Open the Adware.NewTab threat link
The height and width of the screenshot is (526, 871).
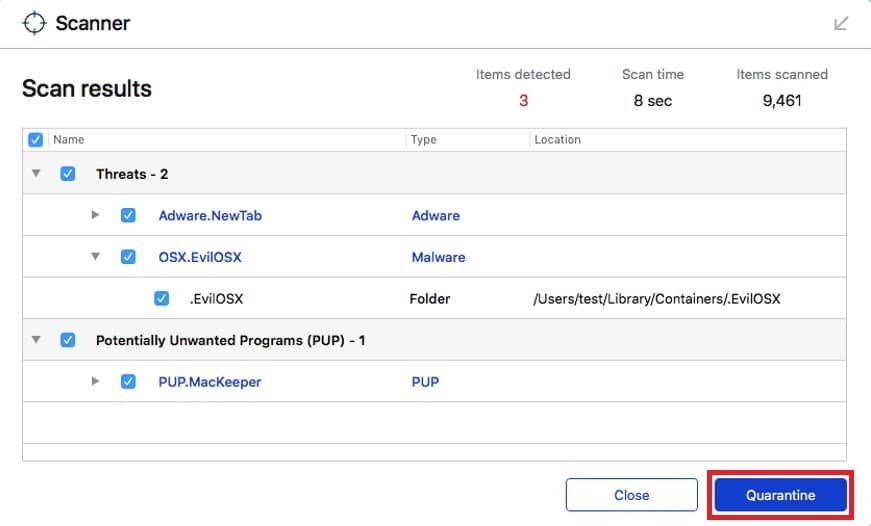tap(210, 216)
